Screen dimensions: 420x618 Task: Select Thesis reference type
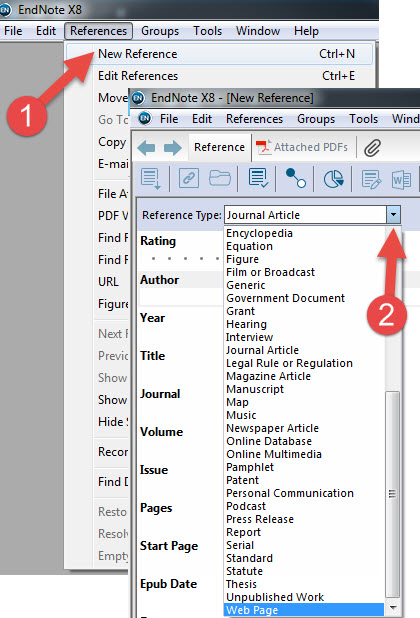(241, 584)
